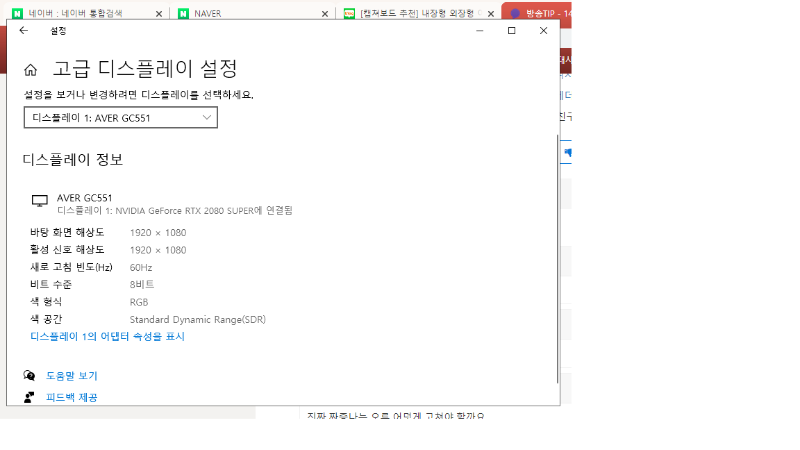
Task: Click the feedback person icon
Action: tap(29, 397)
